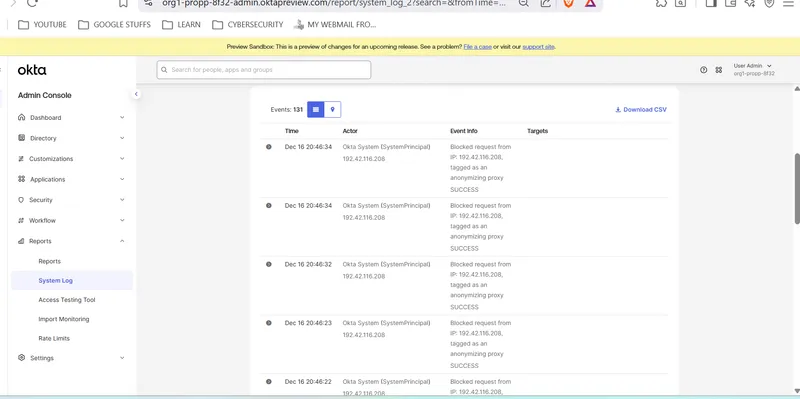Open GOOGLE STUFFS bookmarks folder
This screenshot has width=800, height=399.
114,24
